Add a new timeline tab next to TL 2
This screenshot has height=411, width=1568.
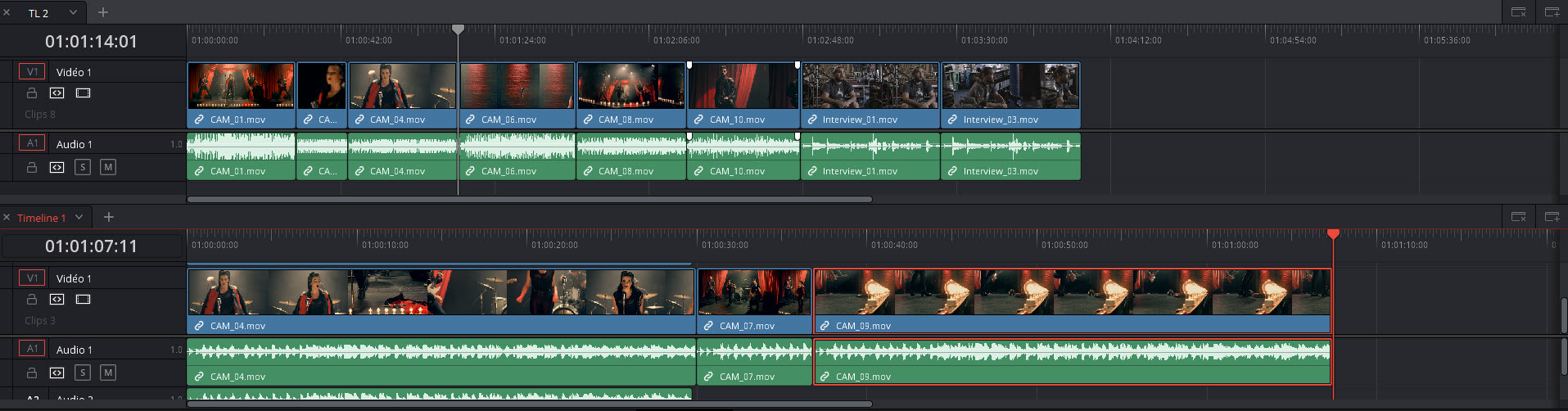tap(103, 12)
